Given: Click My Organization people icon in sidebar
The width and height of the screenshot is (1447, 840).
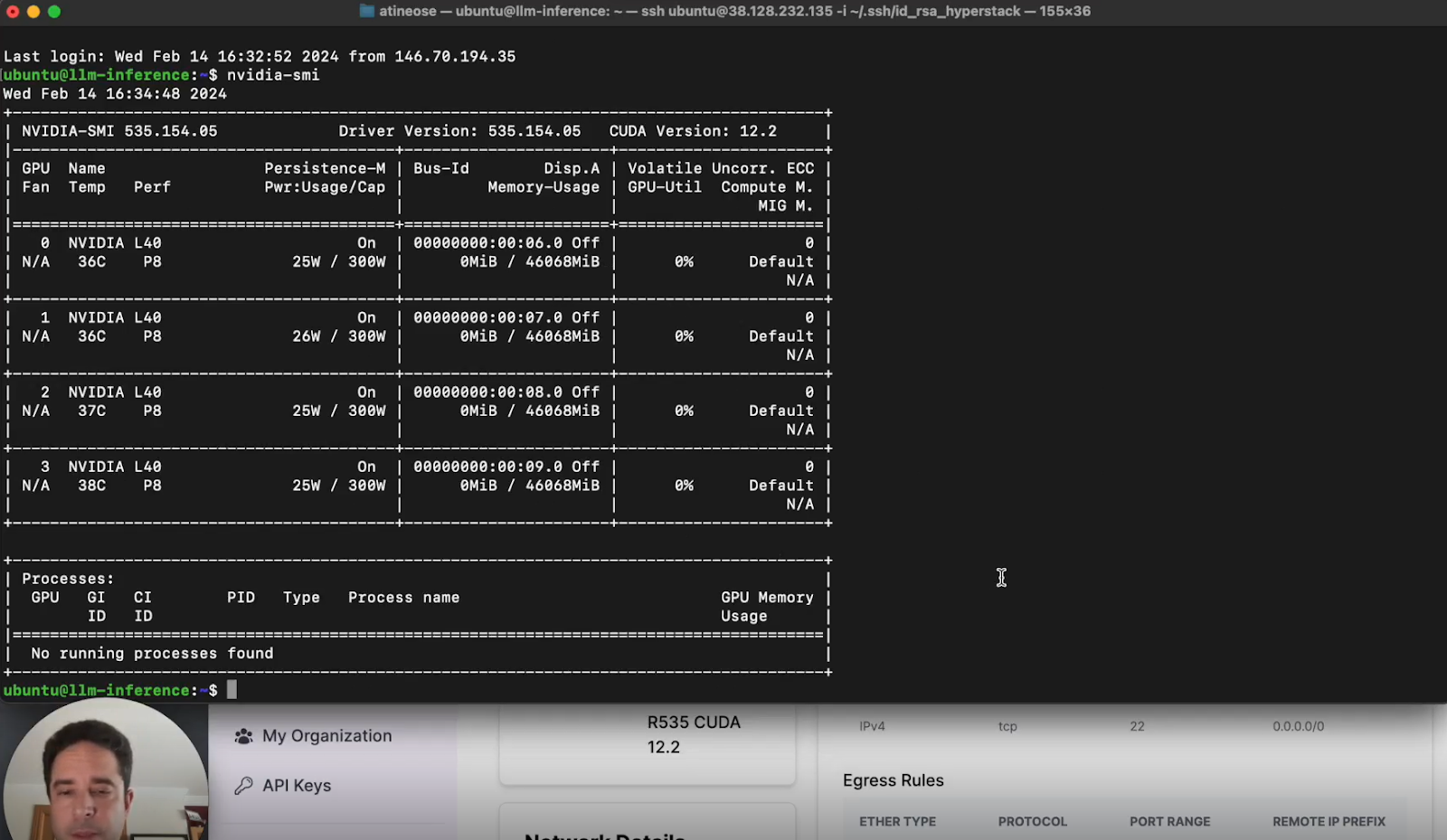Looking at the screenshot, I should [x=243, y=737].
